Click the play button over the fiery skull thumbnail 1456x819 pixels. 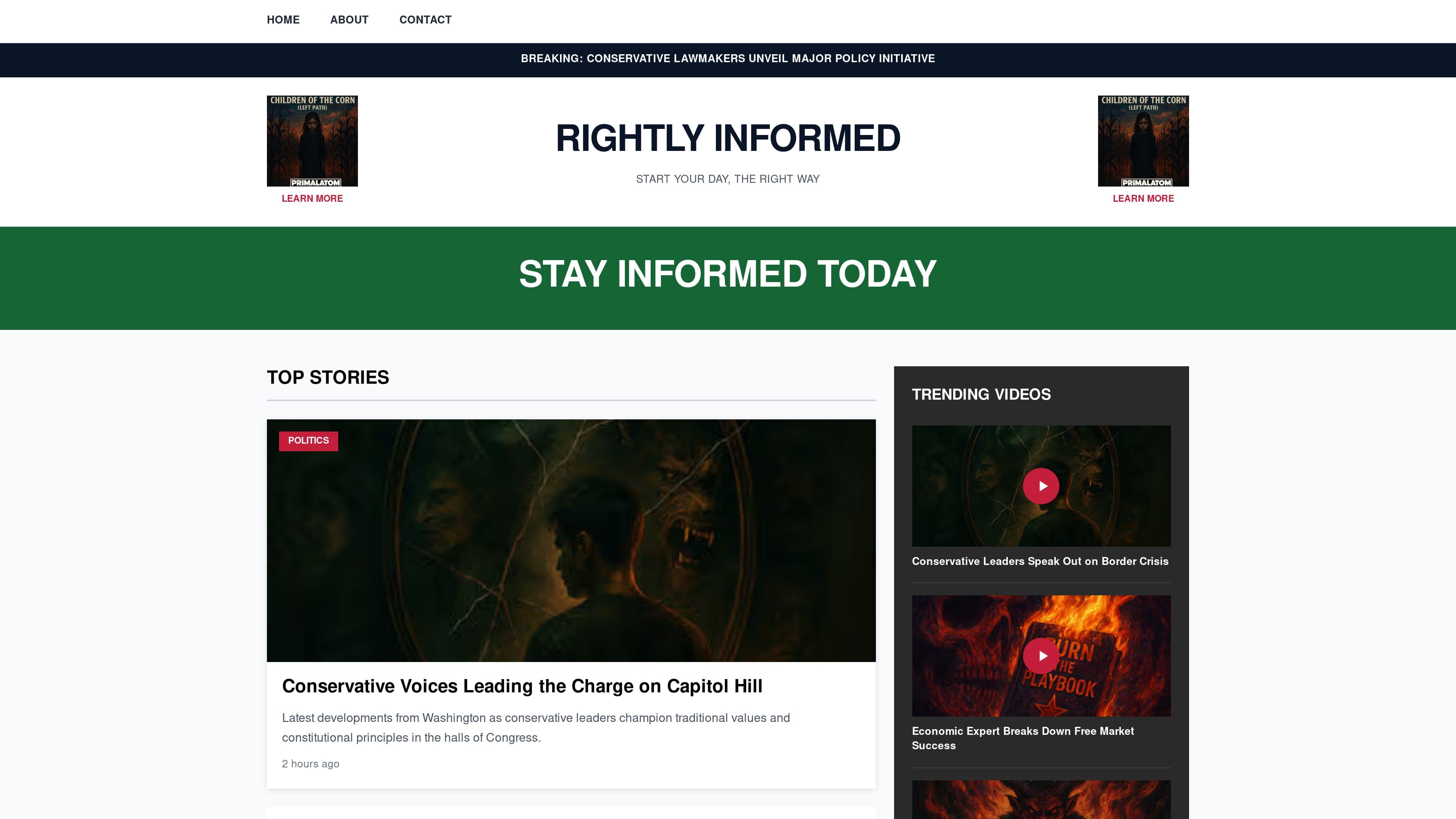[1042, 656]
